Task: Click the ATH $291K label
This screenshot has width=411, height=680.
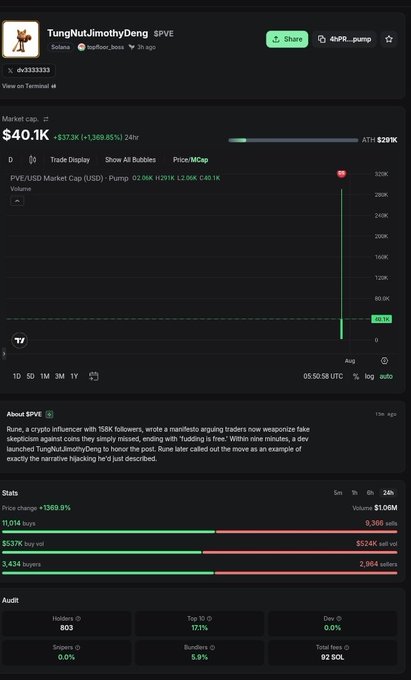Action: click(379, 140)
